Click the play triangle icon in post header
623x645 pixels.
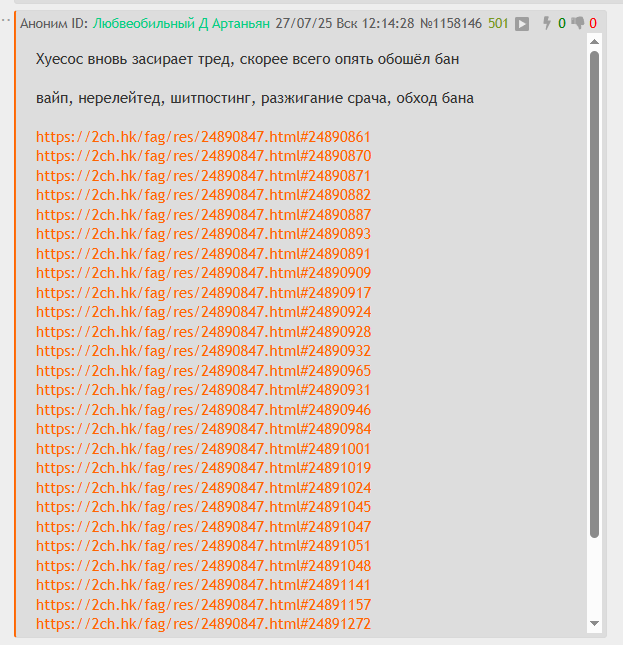(522, 24)
